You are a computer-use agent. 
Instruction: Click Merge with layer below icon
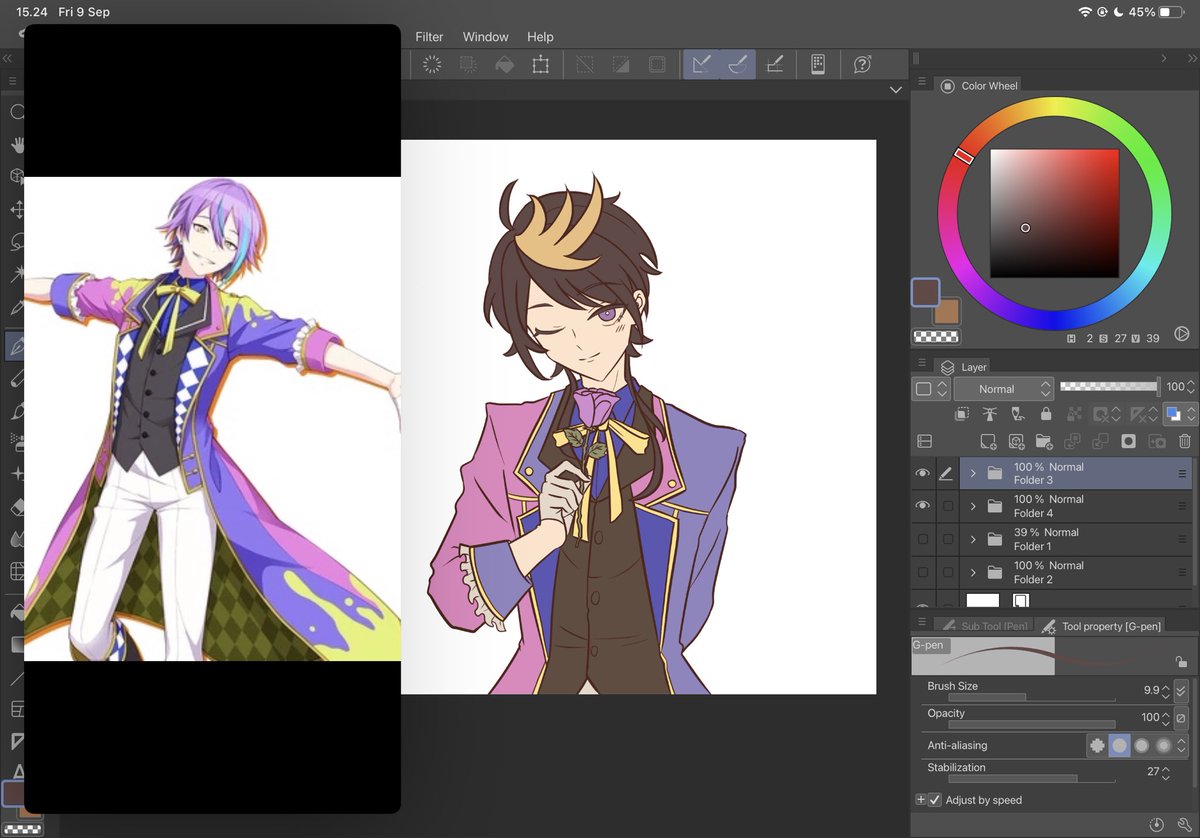tap(1100, 441)
